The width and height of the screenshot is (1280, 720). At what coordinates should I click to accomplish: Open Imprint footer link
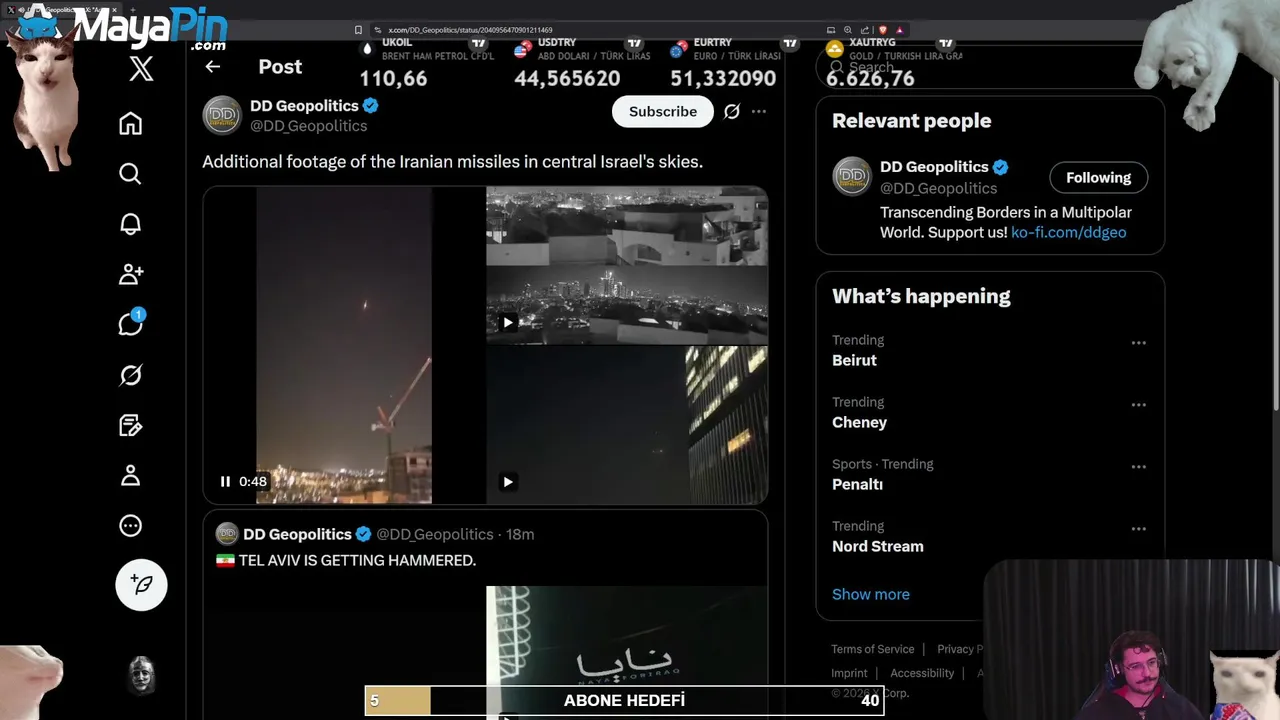(x=849, y=673)
